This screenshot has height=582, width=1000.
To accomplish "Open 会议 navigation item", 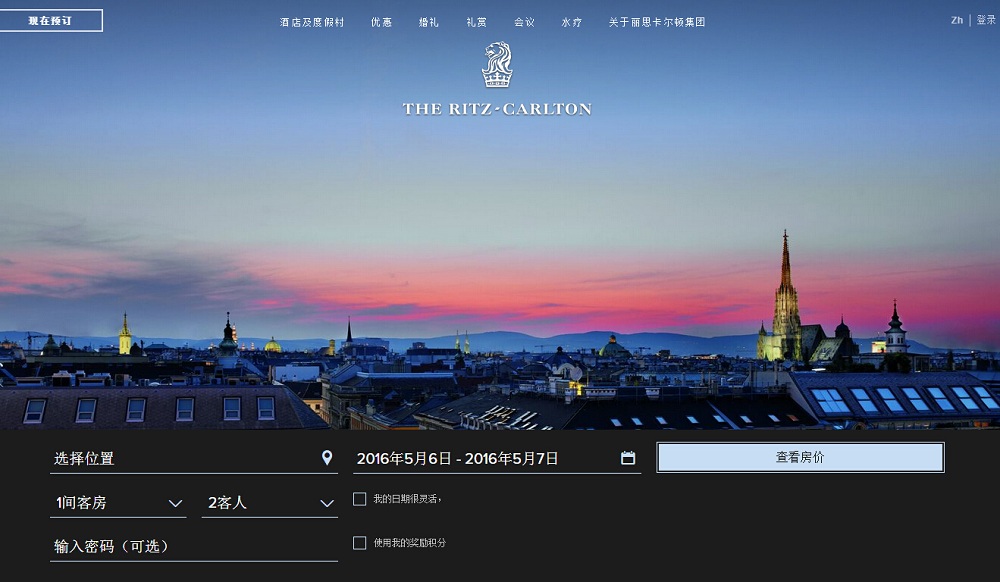I will tap(524, 22).
